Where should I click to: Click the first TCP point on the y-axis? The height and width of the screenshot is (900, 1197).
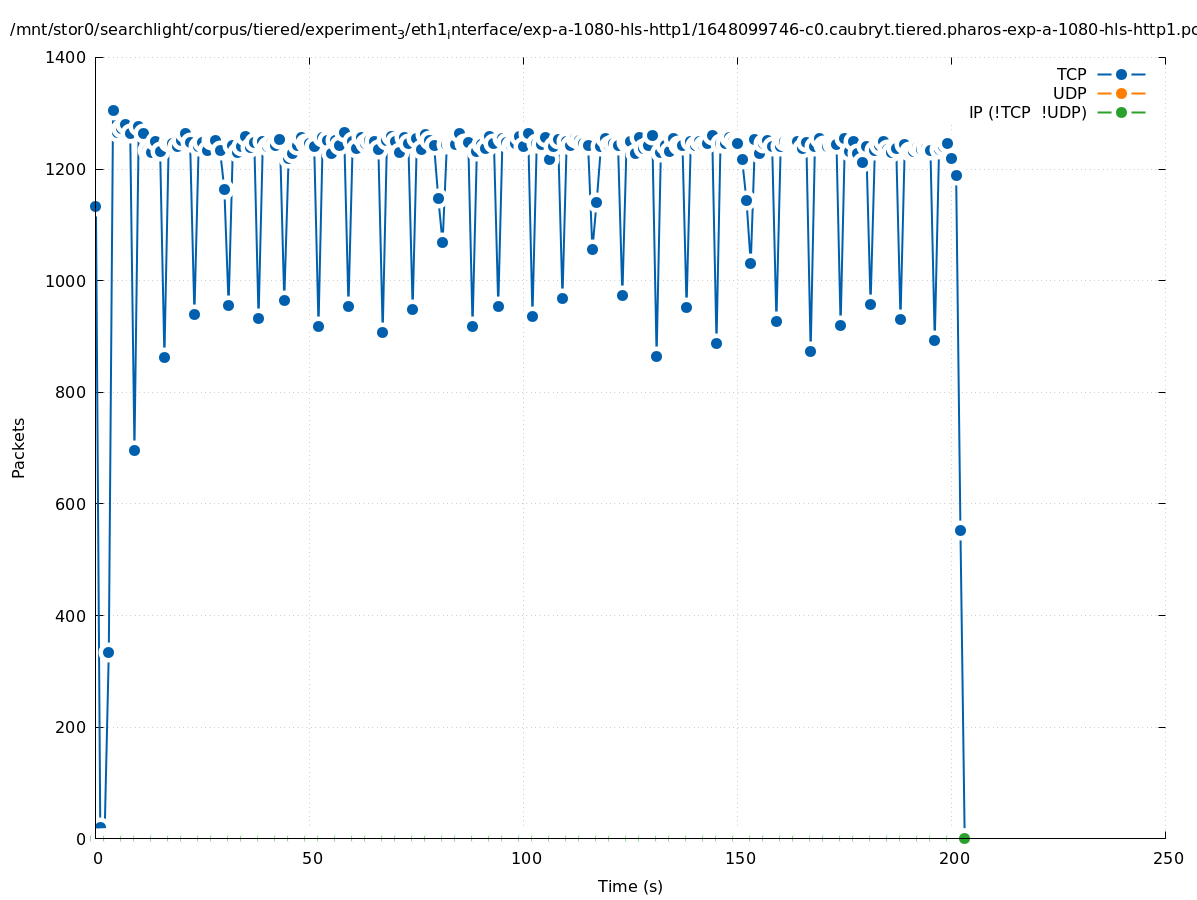pos(96,206)
